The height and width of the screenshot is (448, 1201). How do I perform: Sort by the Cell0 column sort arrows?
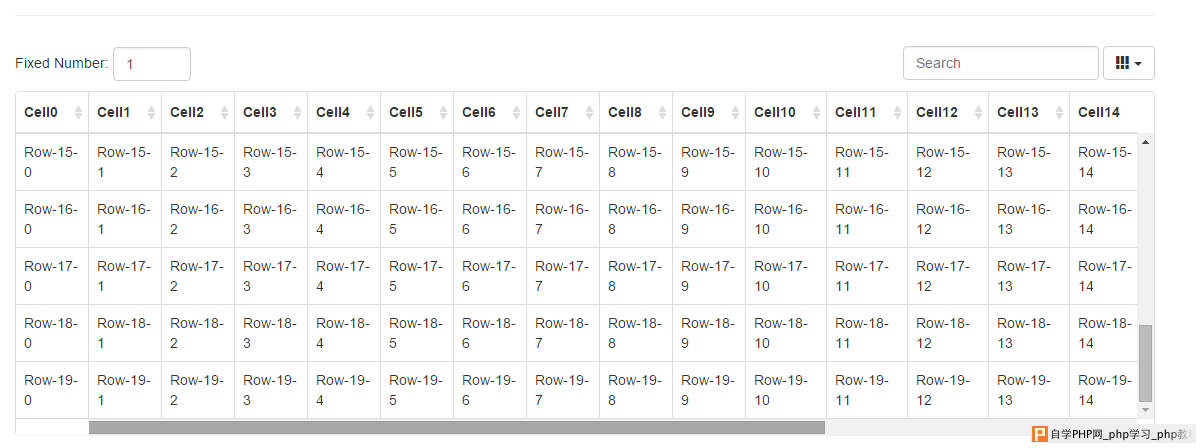pyautogui.click(x=79, y=113)
